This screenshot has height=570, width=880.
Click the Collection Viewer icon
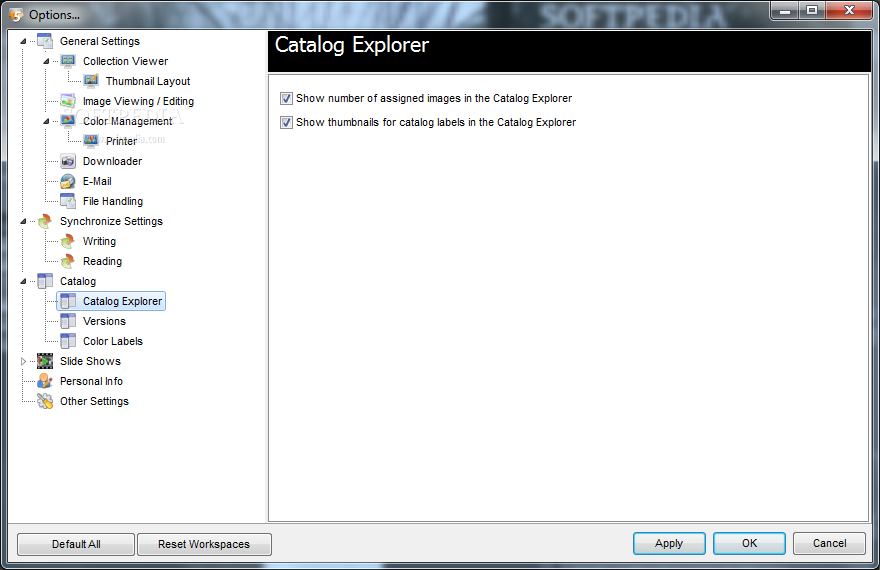pyautogui.click(x=68, y=61)
